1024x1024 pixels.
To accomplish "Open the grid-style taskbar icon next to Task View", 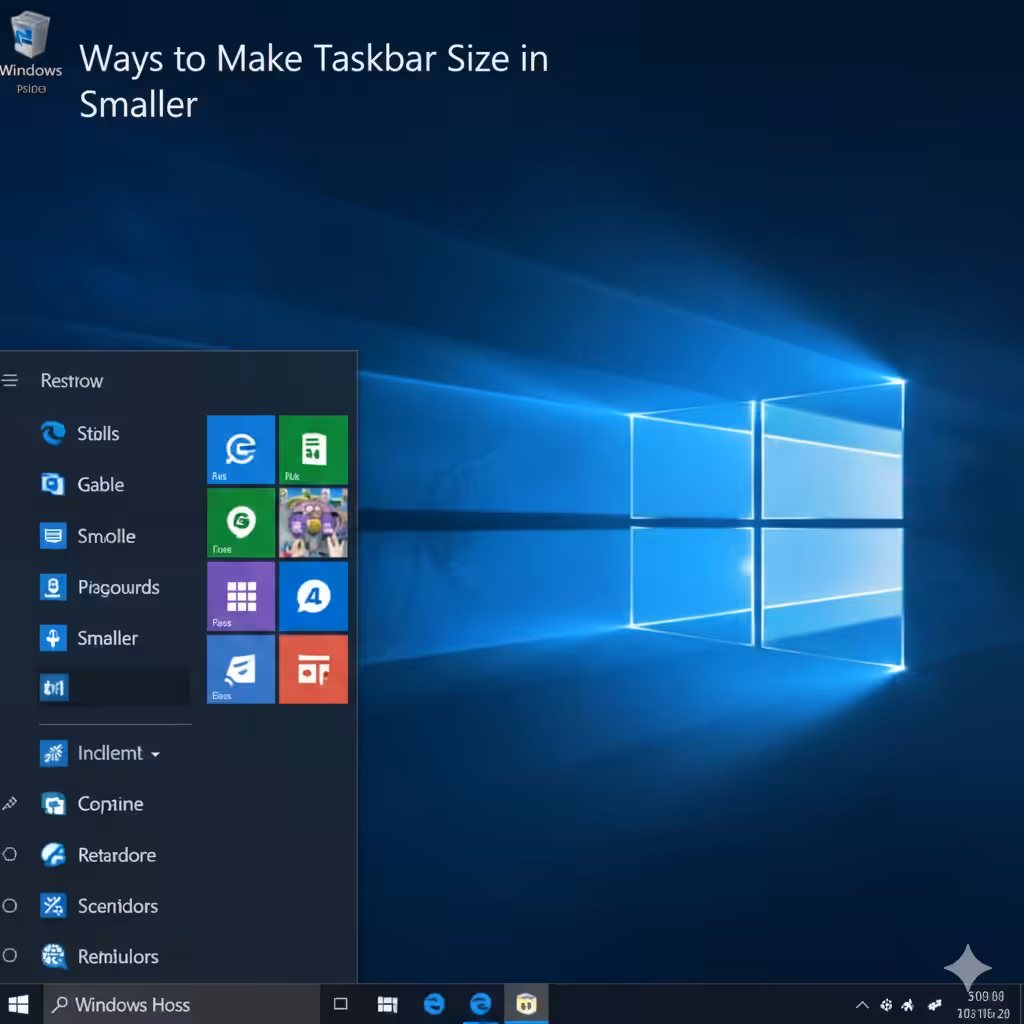I will coord(387,1004).
